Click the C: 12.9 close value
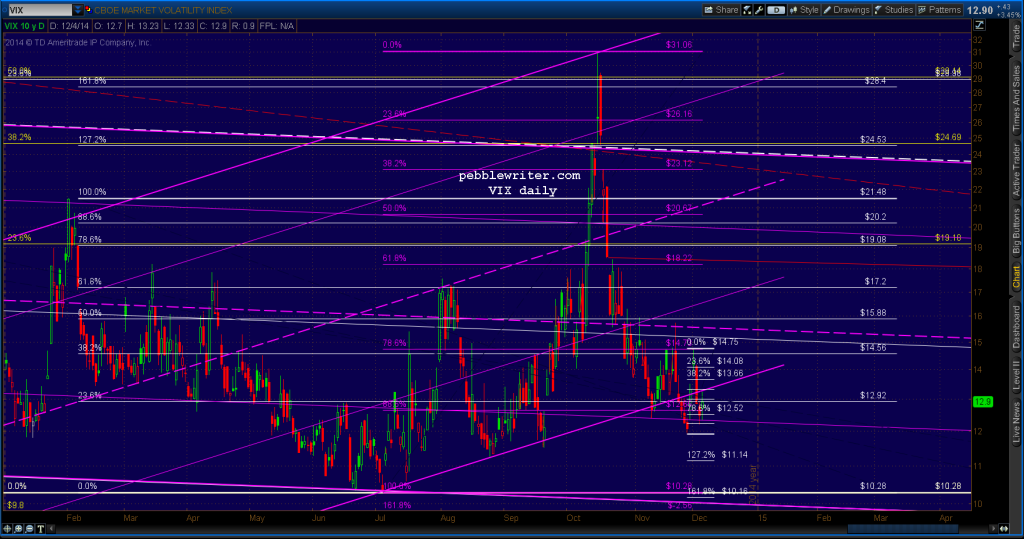Viewport: 1024px width, 539px height. point(213,26)
